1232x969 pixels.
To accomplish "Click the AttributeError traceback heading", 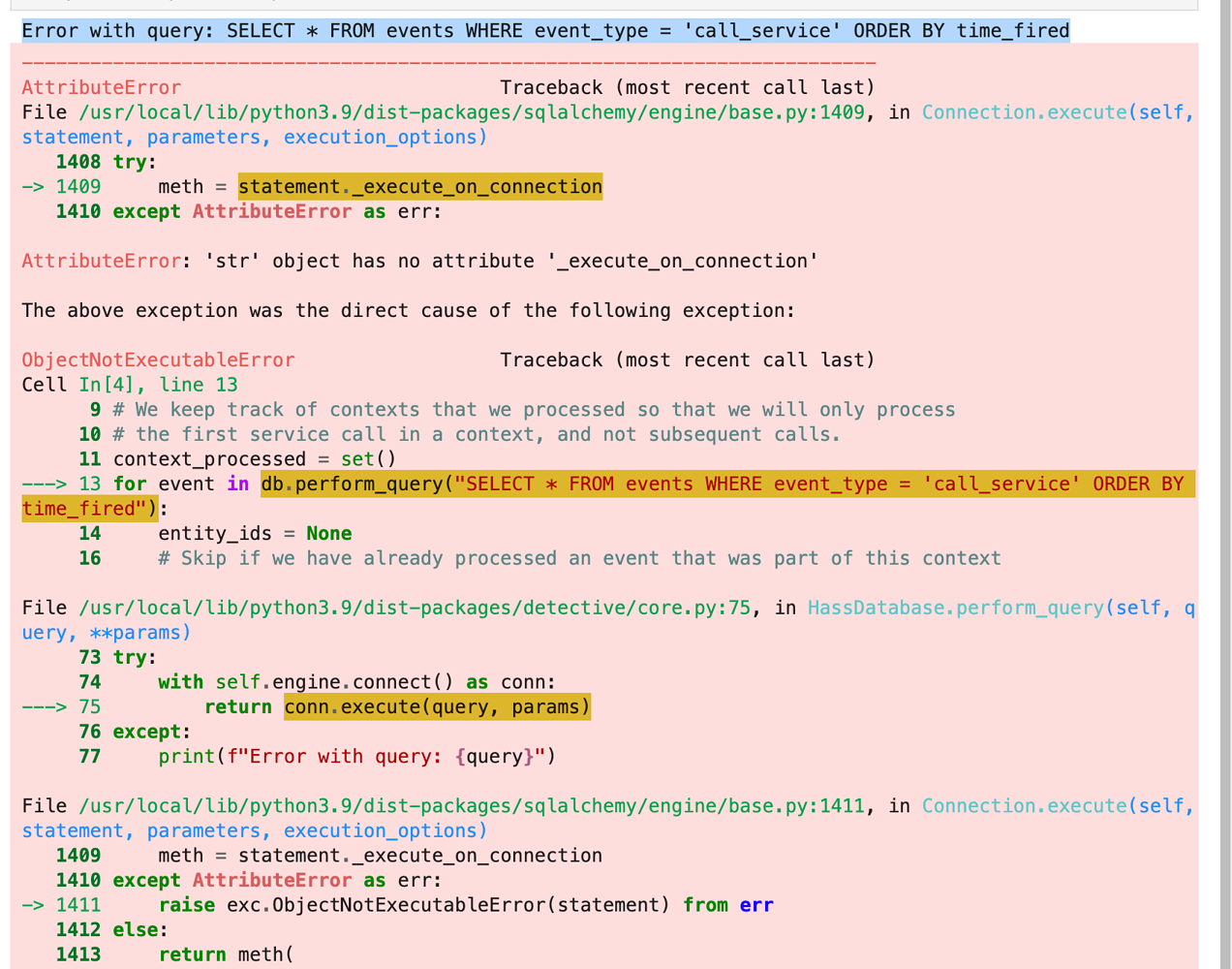I will [x=100, y=87].
